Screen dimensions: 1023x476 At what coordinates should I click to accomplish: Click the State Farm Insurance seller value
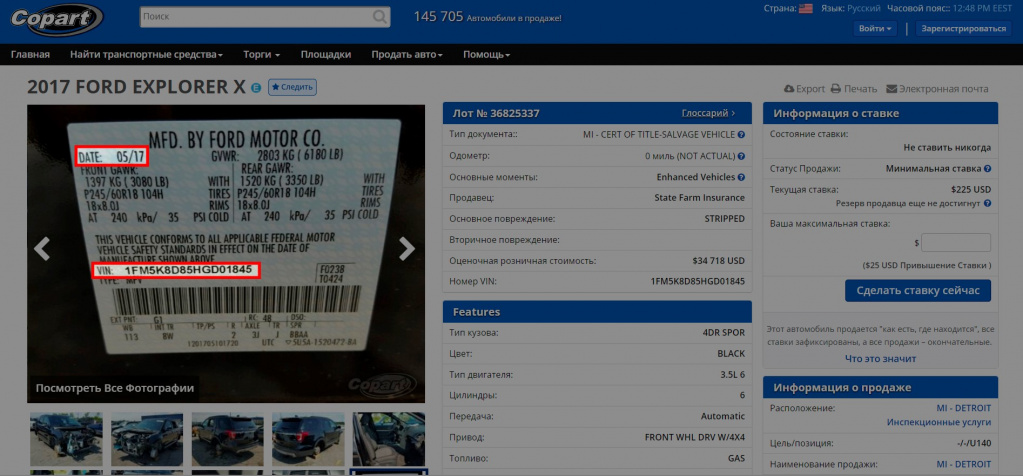pyautogui.click(x=699, y=198)
